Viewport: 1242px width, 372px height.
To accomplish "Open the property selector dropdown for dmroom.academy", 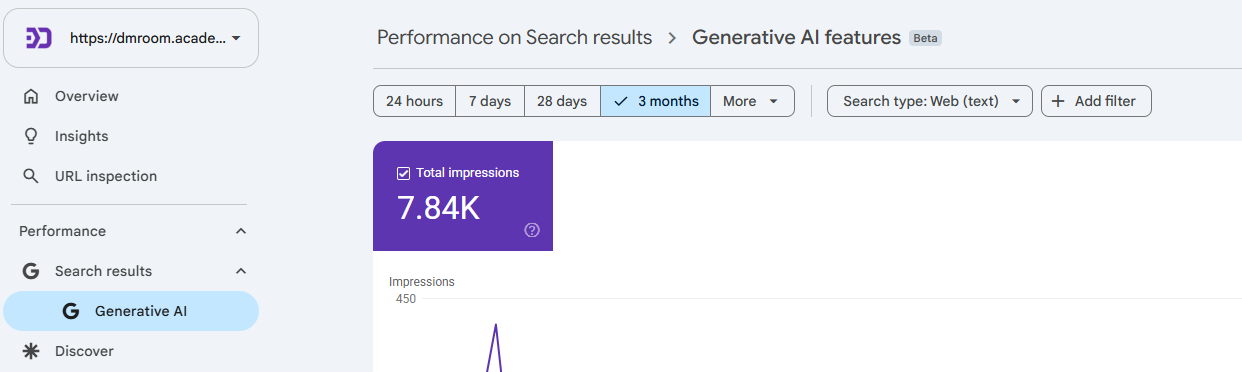I will click(131, 38).
